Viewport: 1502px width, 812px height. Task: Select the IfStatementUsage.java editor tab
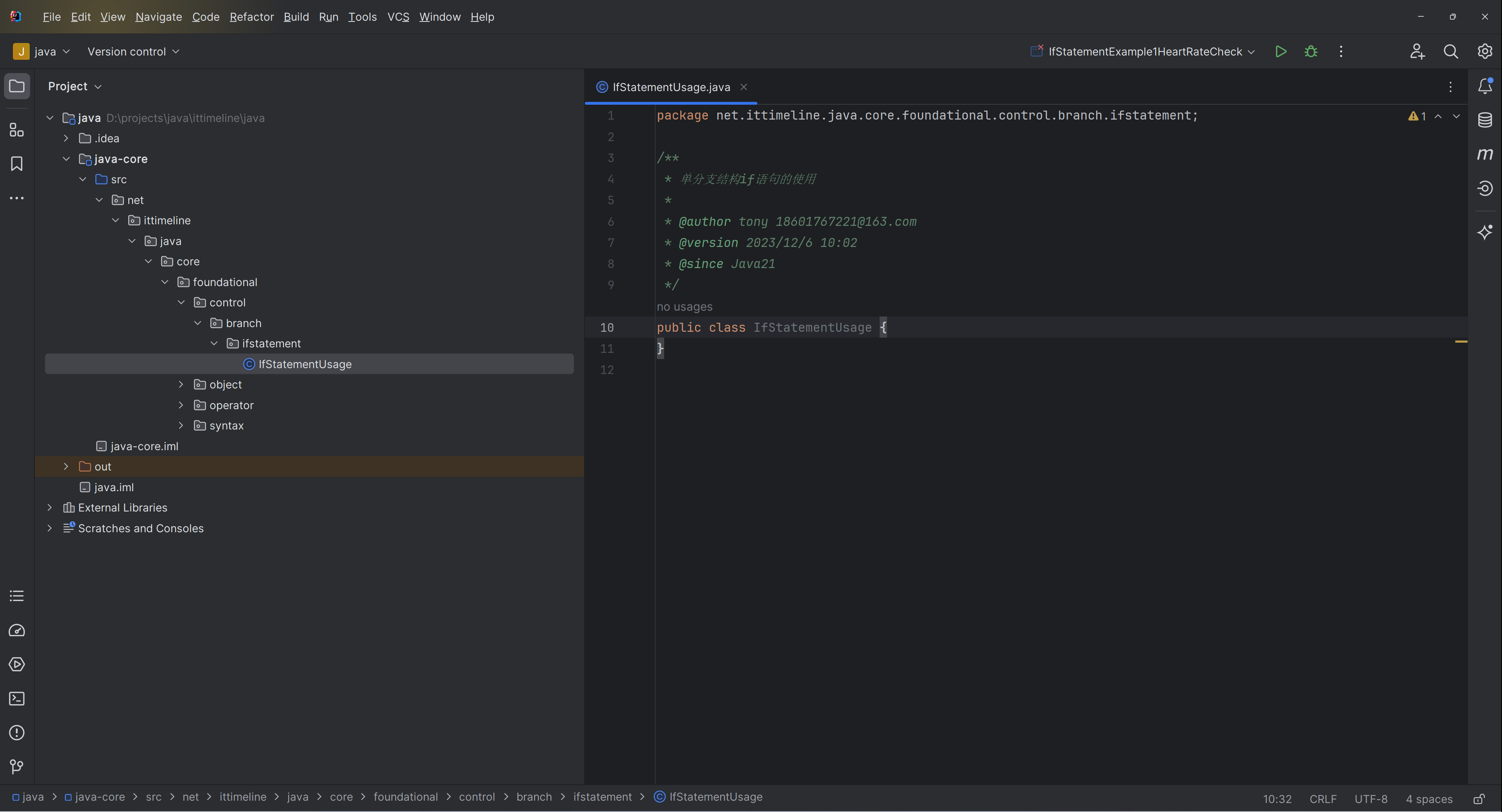coord(670,87)
